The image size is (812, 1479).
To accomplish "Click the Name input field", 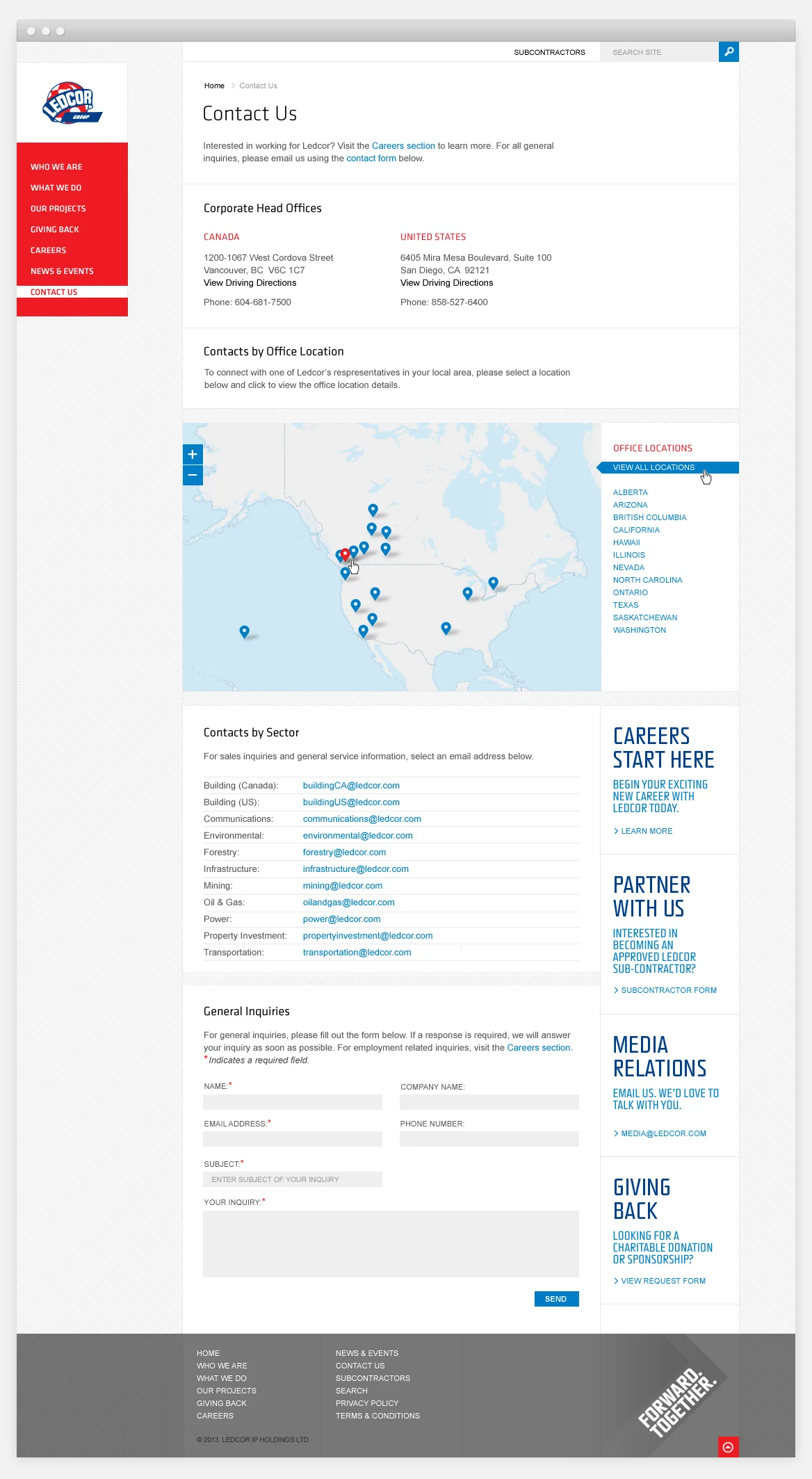I will coord(293,1102).
